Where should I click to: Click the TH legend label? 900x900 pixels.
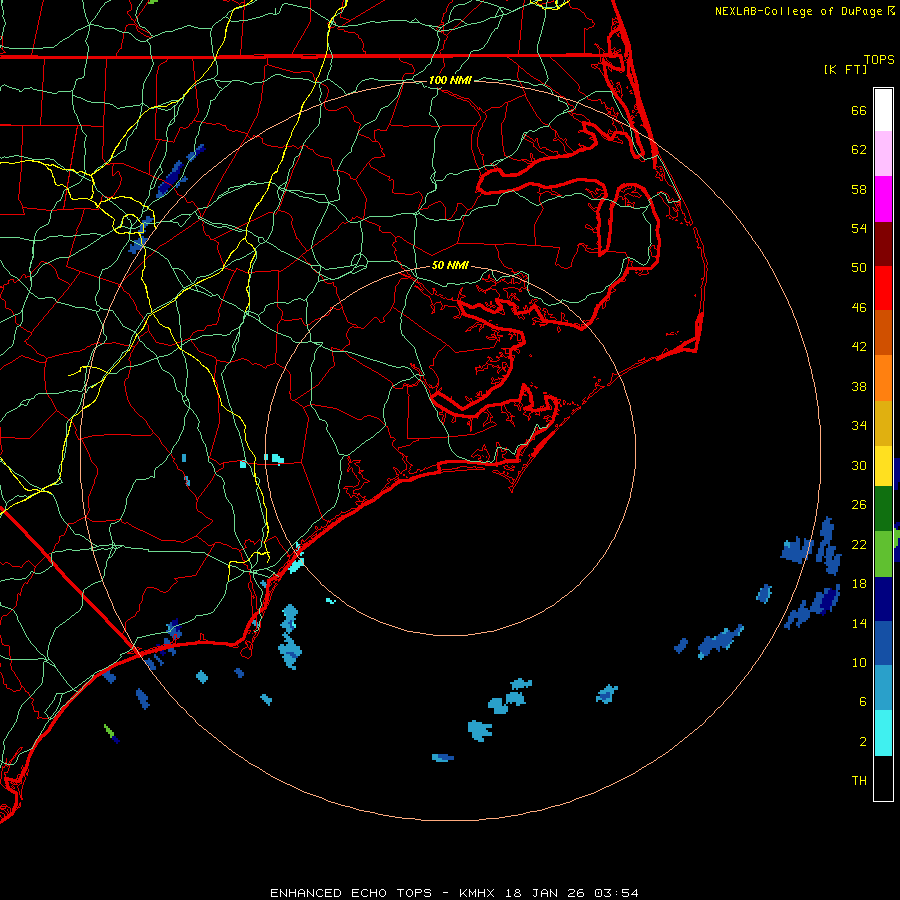(x=859, y=781)
